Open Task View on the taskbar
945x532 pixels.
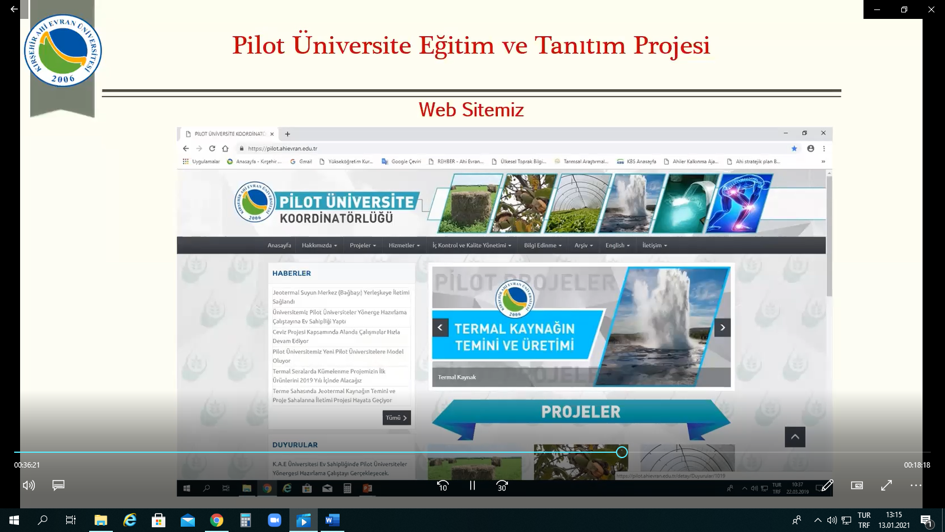pyautogui.click(x=71, y=520)
